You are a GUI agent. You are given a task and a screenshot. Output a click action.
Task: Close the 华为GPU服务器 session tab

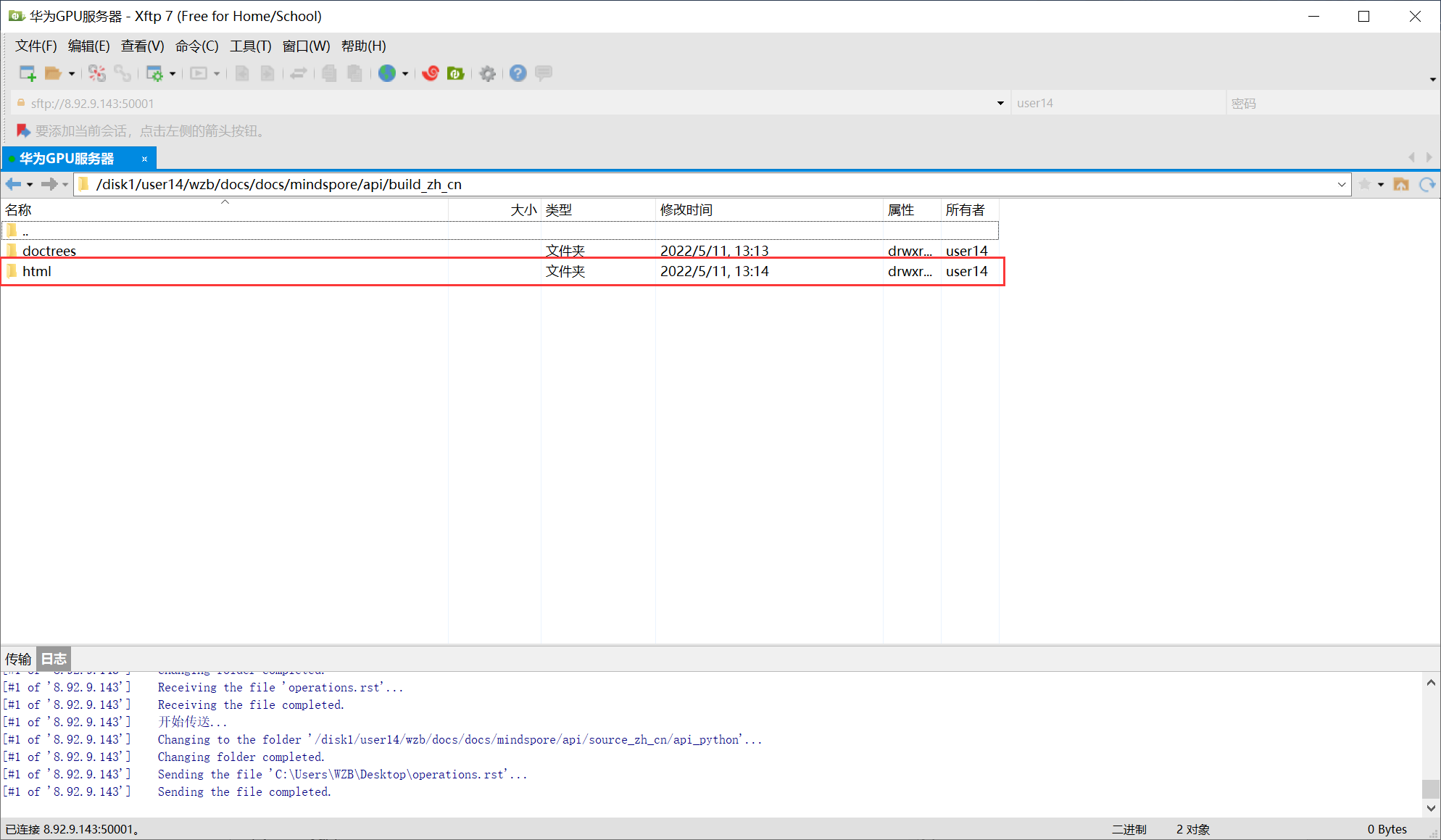click(144, 159)
